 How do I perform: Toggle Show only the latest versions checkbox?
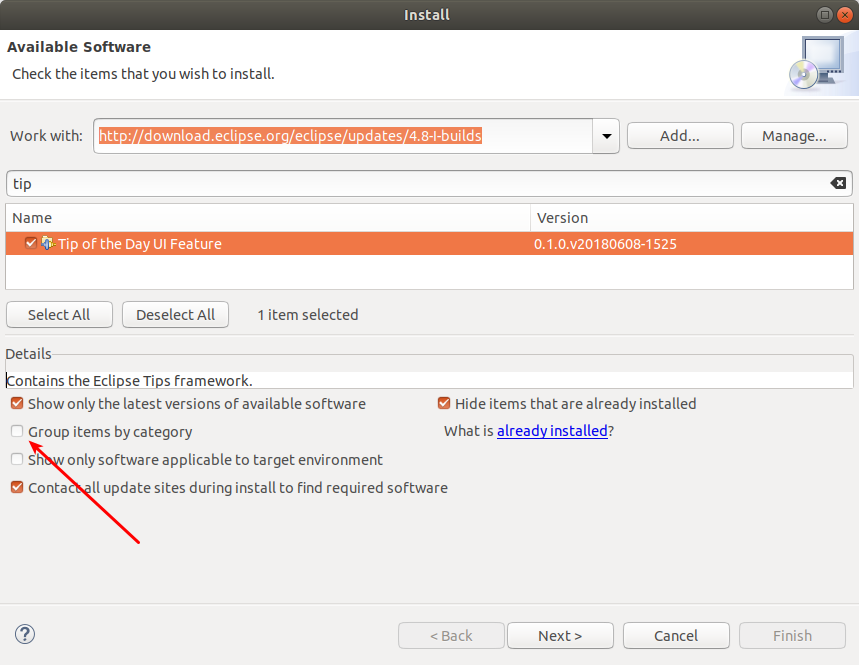[17, 404]
